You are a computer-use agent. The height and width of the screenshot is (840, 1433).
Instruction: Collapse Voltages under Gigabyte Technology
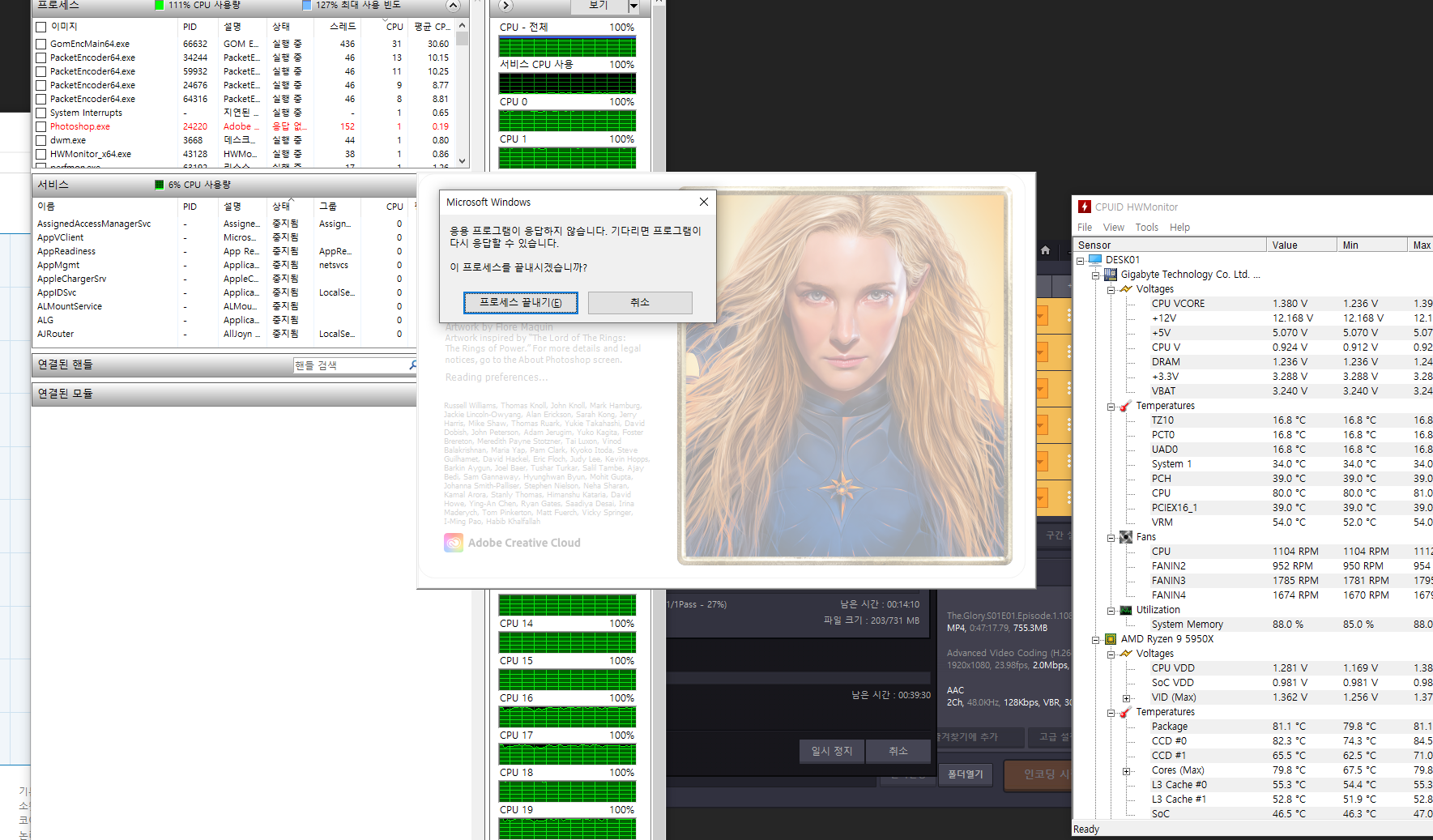pyautogui.click(x=1111, y=290)
